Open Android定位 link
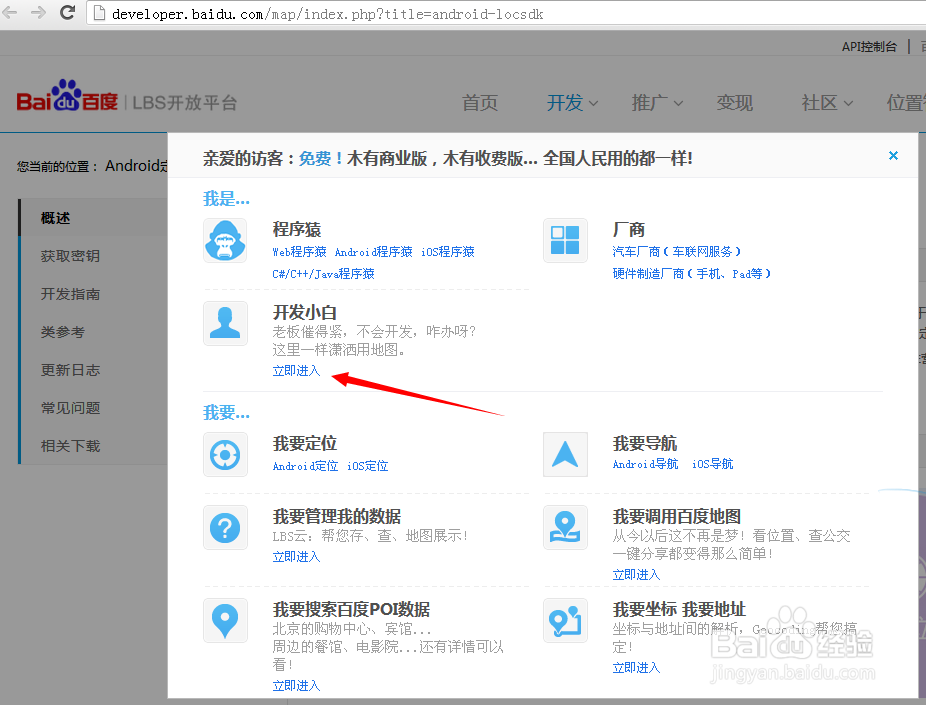Viewport: 926px width, 705px height. 305,466
